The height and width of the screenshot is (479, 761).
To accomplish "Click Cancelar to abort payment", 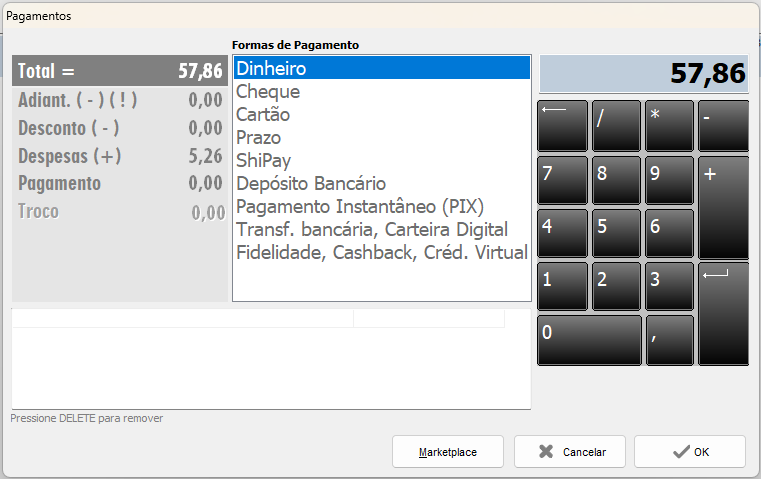I will click(570, 452).
